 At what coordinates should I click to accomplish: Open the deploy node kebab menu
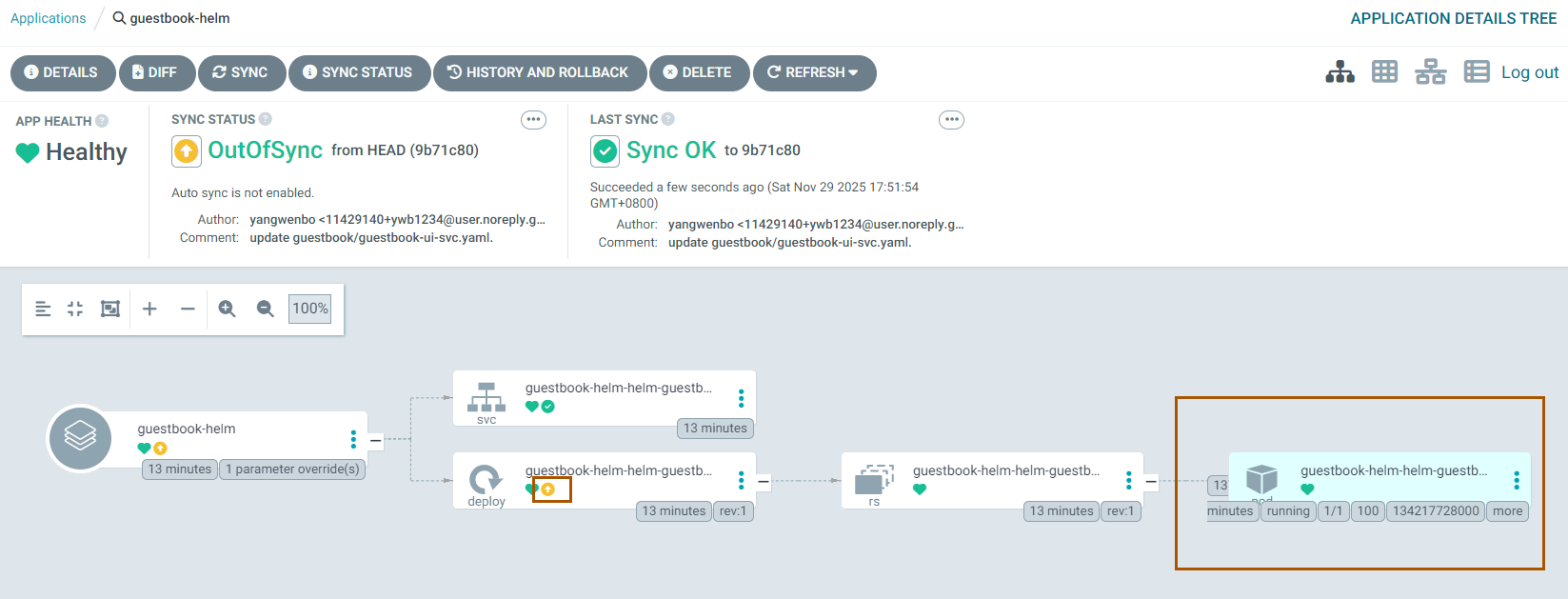[x=741, y=481]
